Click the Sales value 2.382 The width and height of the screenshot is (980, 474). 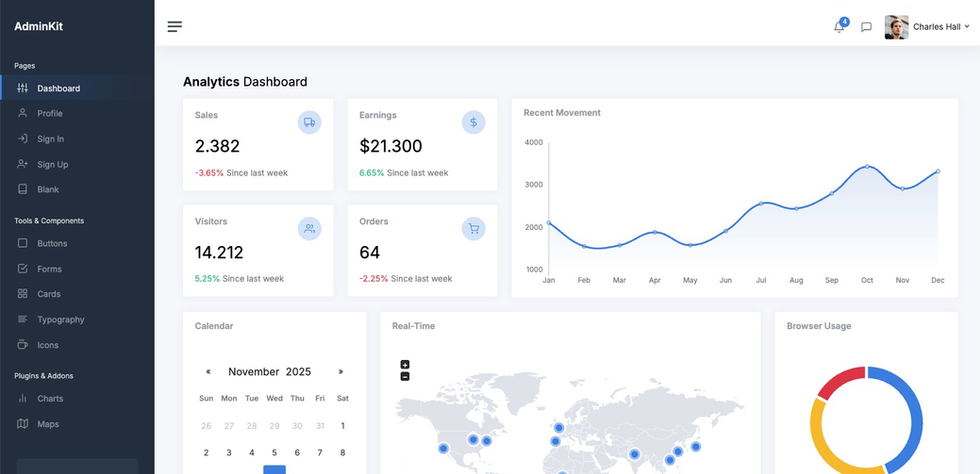(x=217, y=146)
